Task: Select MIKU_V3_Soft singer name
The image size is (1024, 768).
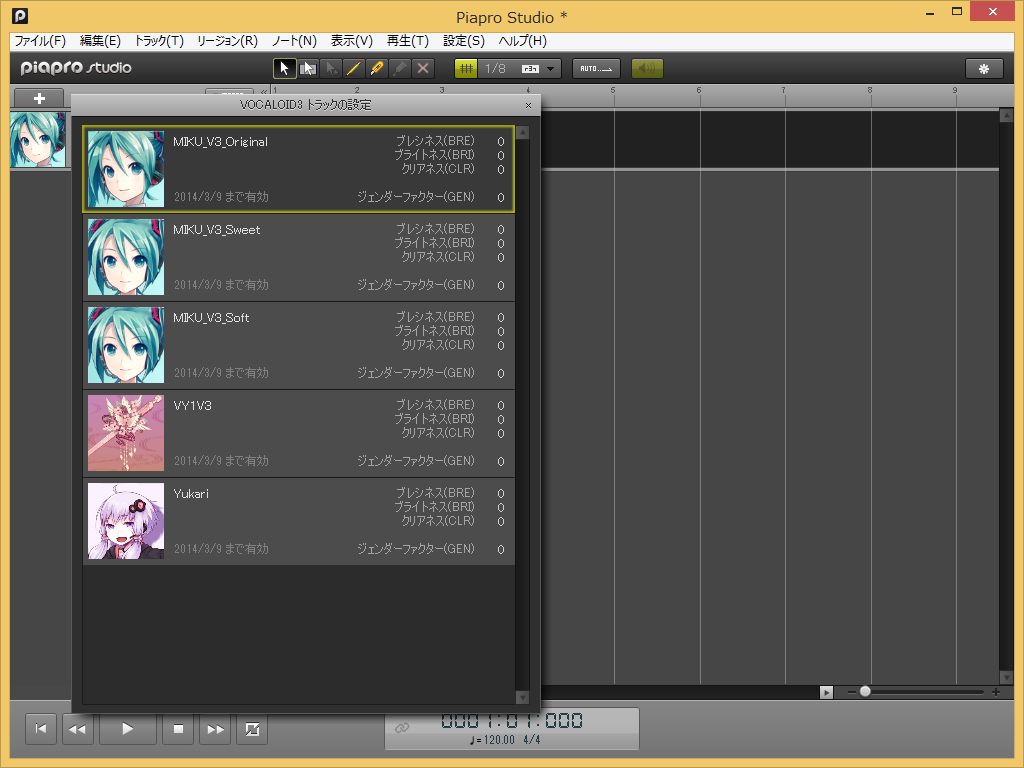Action: pos(211,318)
